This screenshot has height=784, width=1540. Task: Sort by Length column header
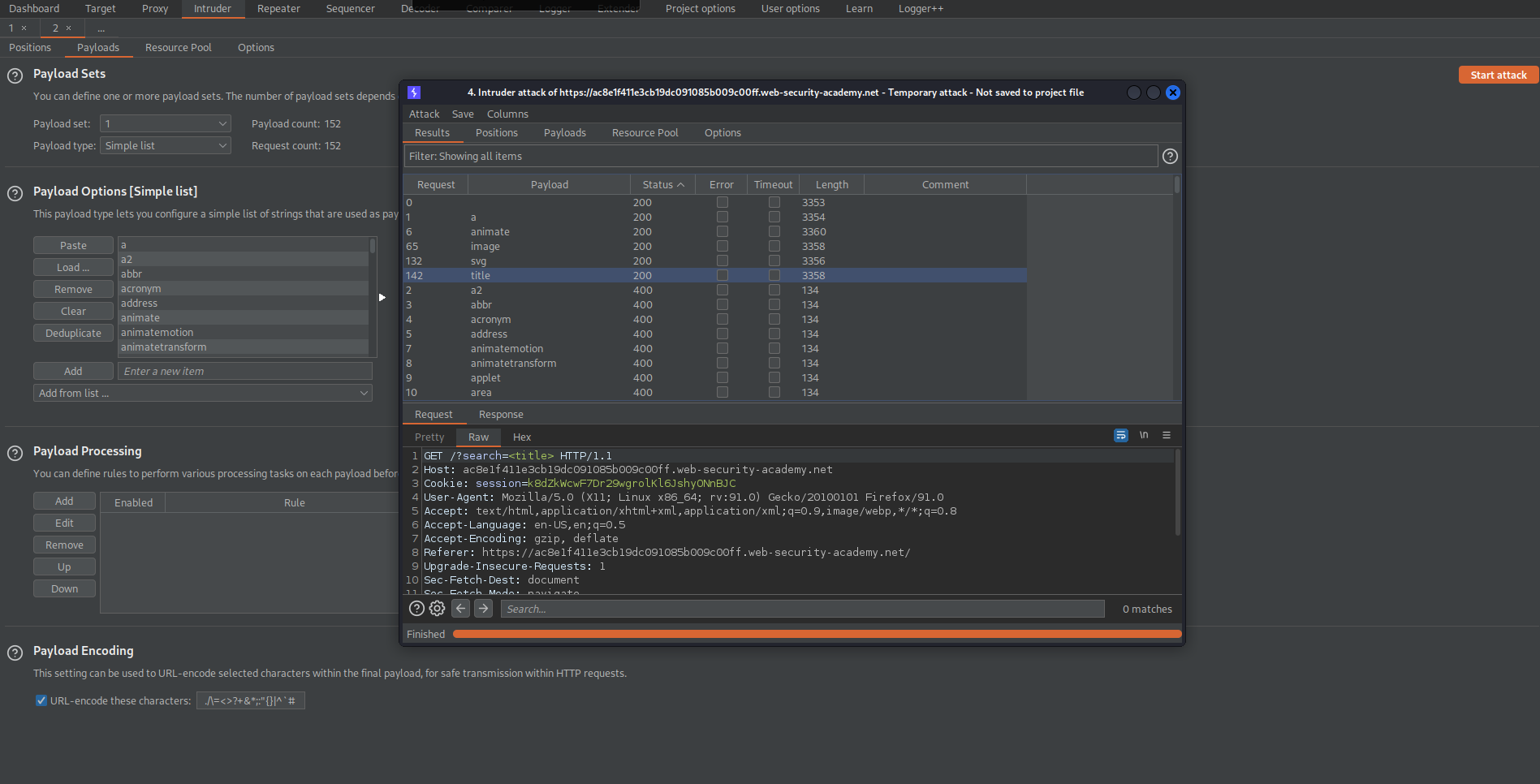[831, 185]
